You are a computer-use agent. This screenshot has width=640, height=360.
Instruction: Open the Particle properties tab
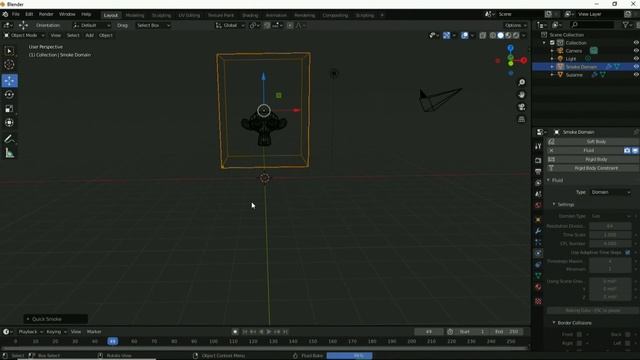tap(538, 242)
